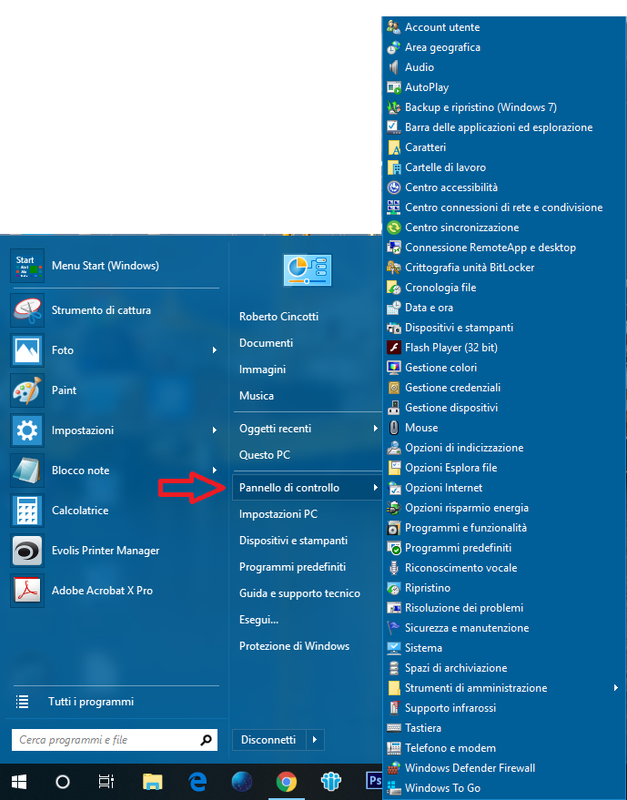Image resolution: width=627 pixels, height=800 pixels.
Task: Click the Centro sincronizzazione green icon
Action: click(x=393, y=227)
